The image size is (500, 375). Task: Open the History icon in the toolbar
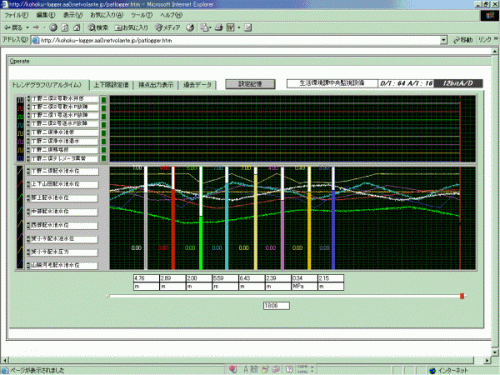190,28
